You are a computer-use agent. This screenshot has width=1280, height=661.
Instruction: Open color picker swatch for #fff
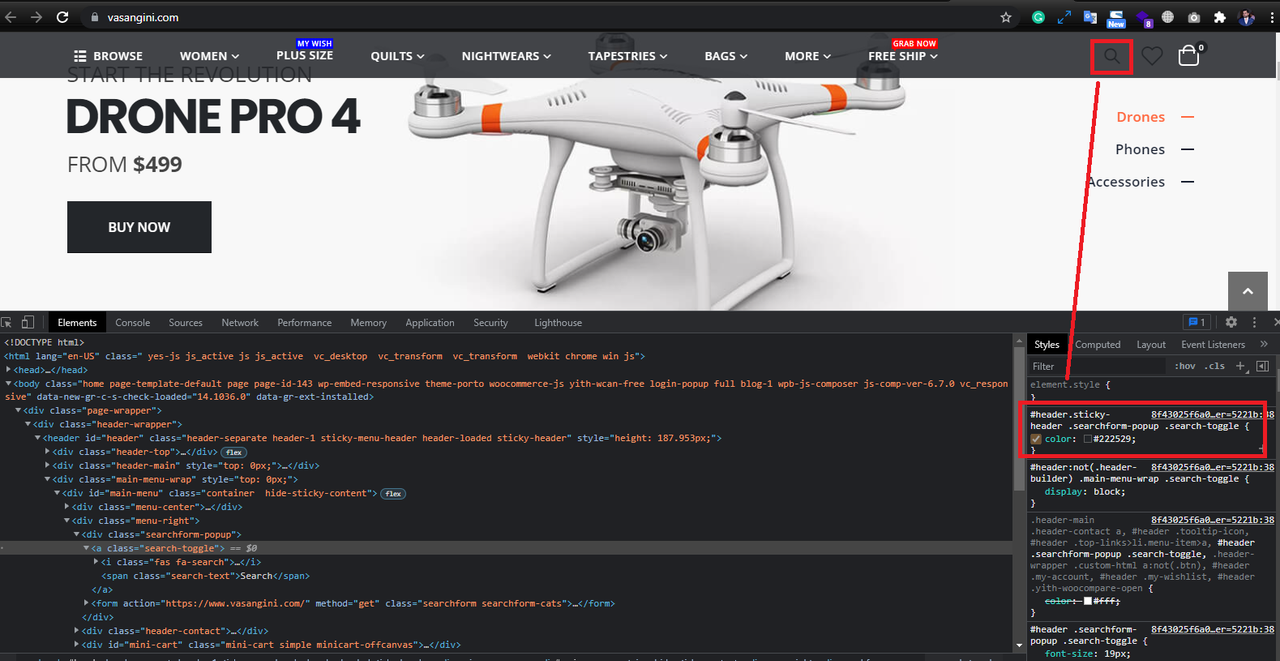point(1089,601)
